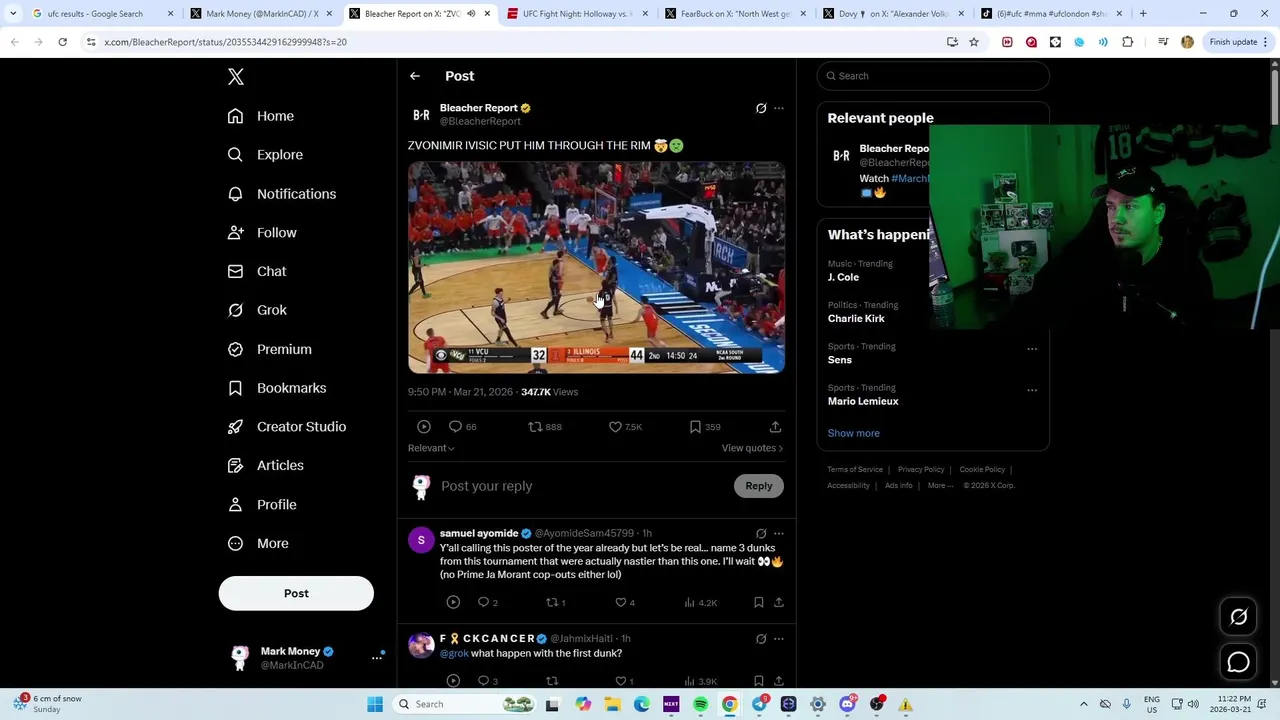This screenshot has height=720, width=1280.
Task: Open the Windows Start menu
Action: pos(375,704)
